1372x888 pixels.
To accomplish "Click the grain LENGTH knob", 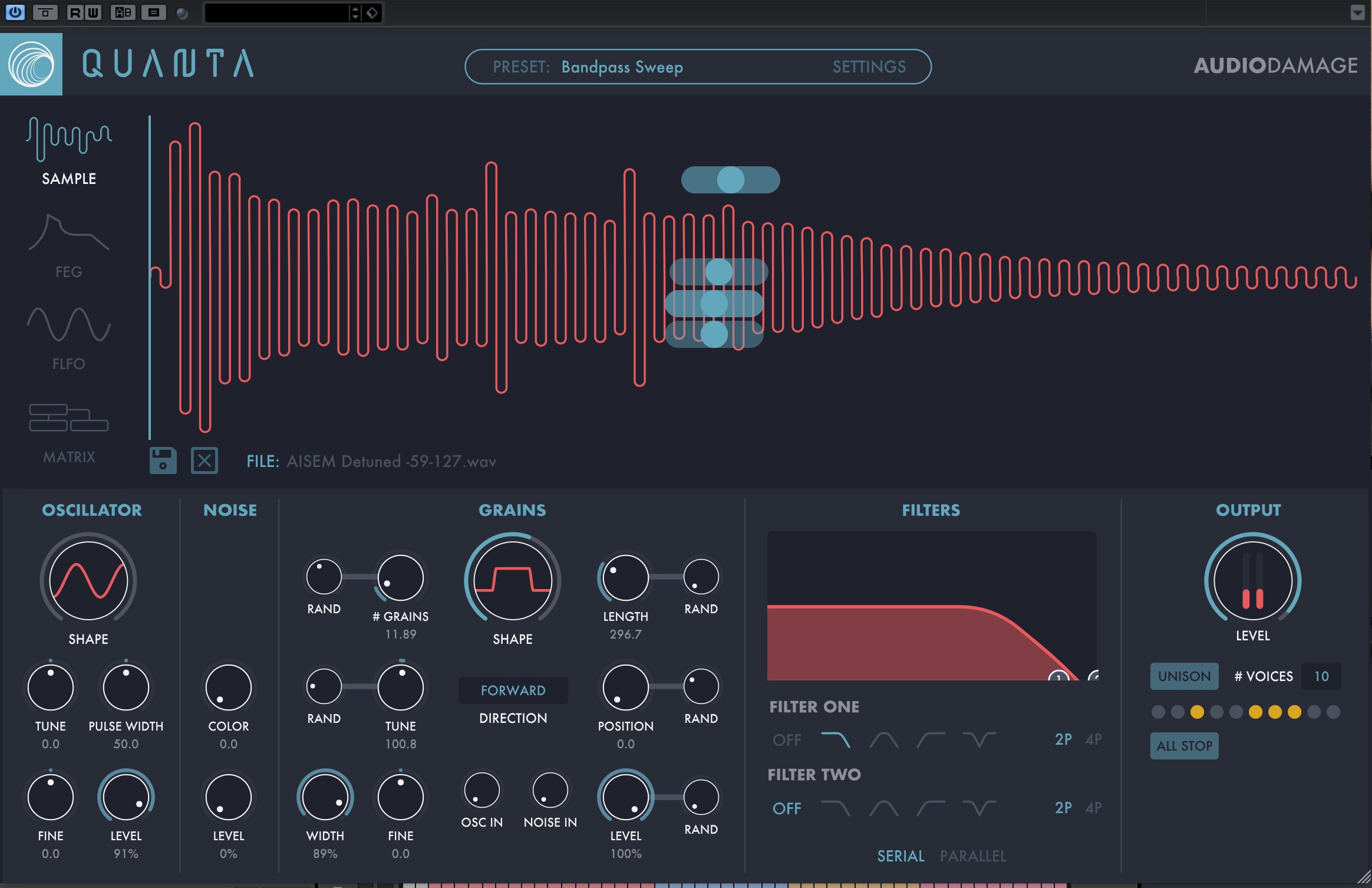I will point(626,578).
